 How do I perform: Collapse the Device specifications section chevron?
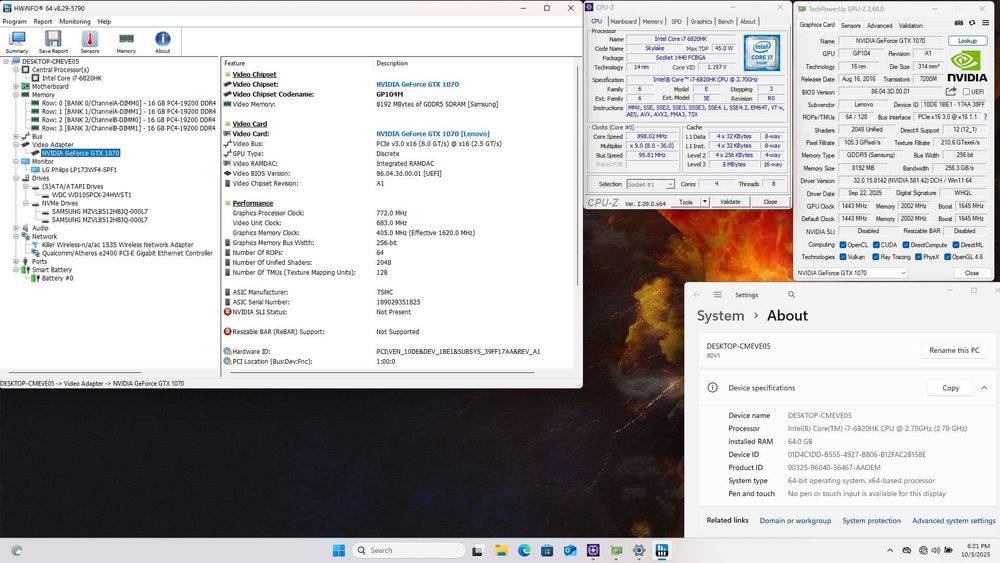click(x=984, y=388)
